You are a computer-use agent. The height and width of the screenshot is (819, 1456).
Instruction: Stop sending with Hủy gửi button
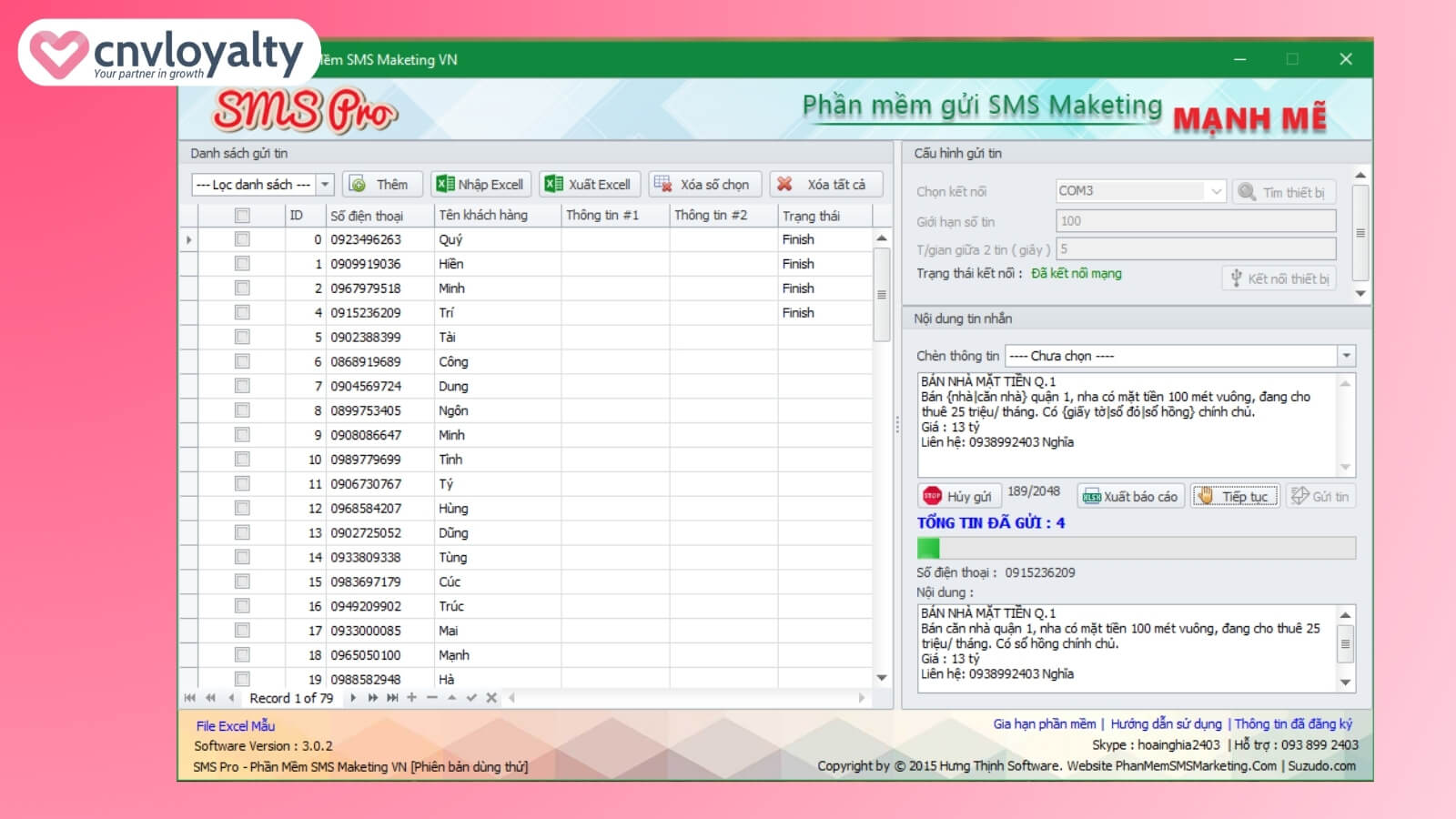958,496
